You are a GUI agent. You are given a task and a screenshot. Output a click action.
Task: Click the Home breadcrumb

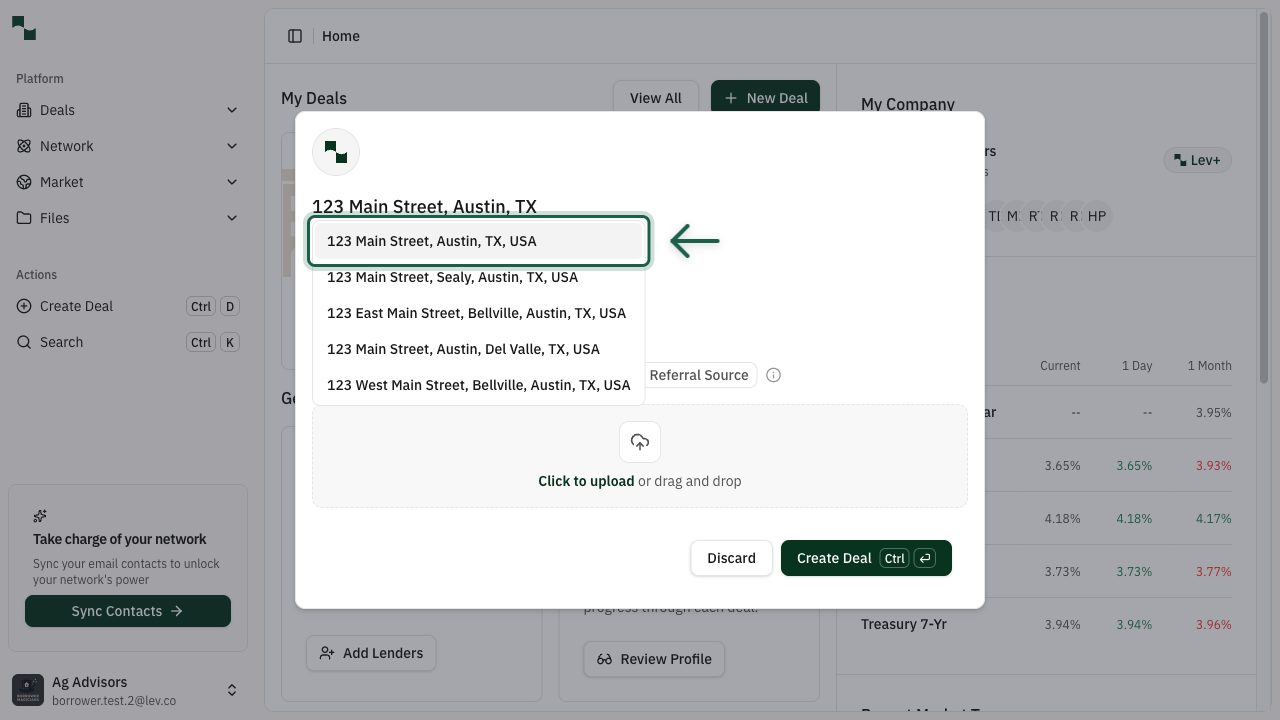tap(341, 36)
